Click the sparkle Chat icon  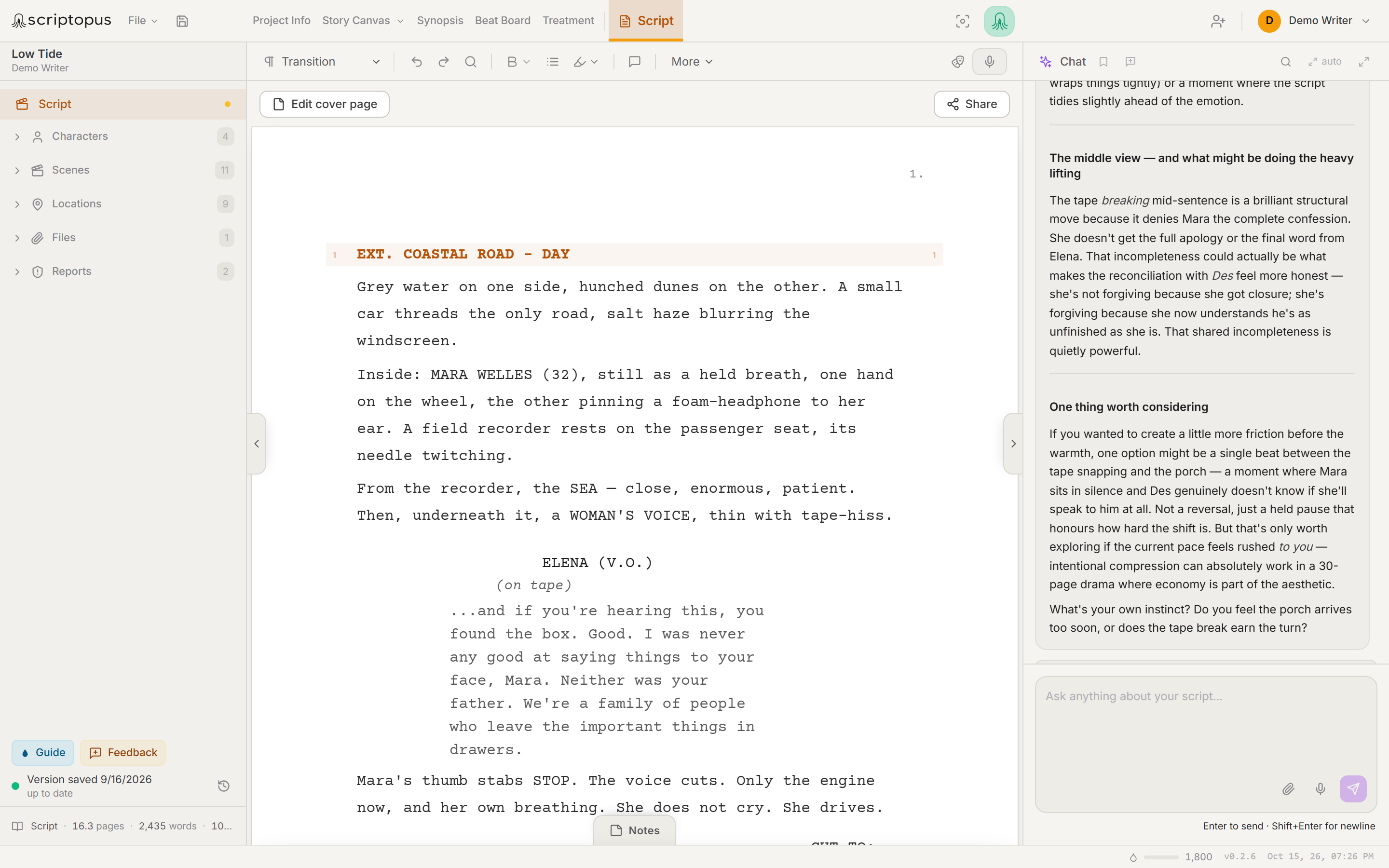[1046, 61]
